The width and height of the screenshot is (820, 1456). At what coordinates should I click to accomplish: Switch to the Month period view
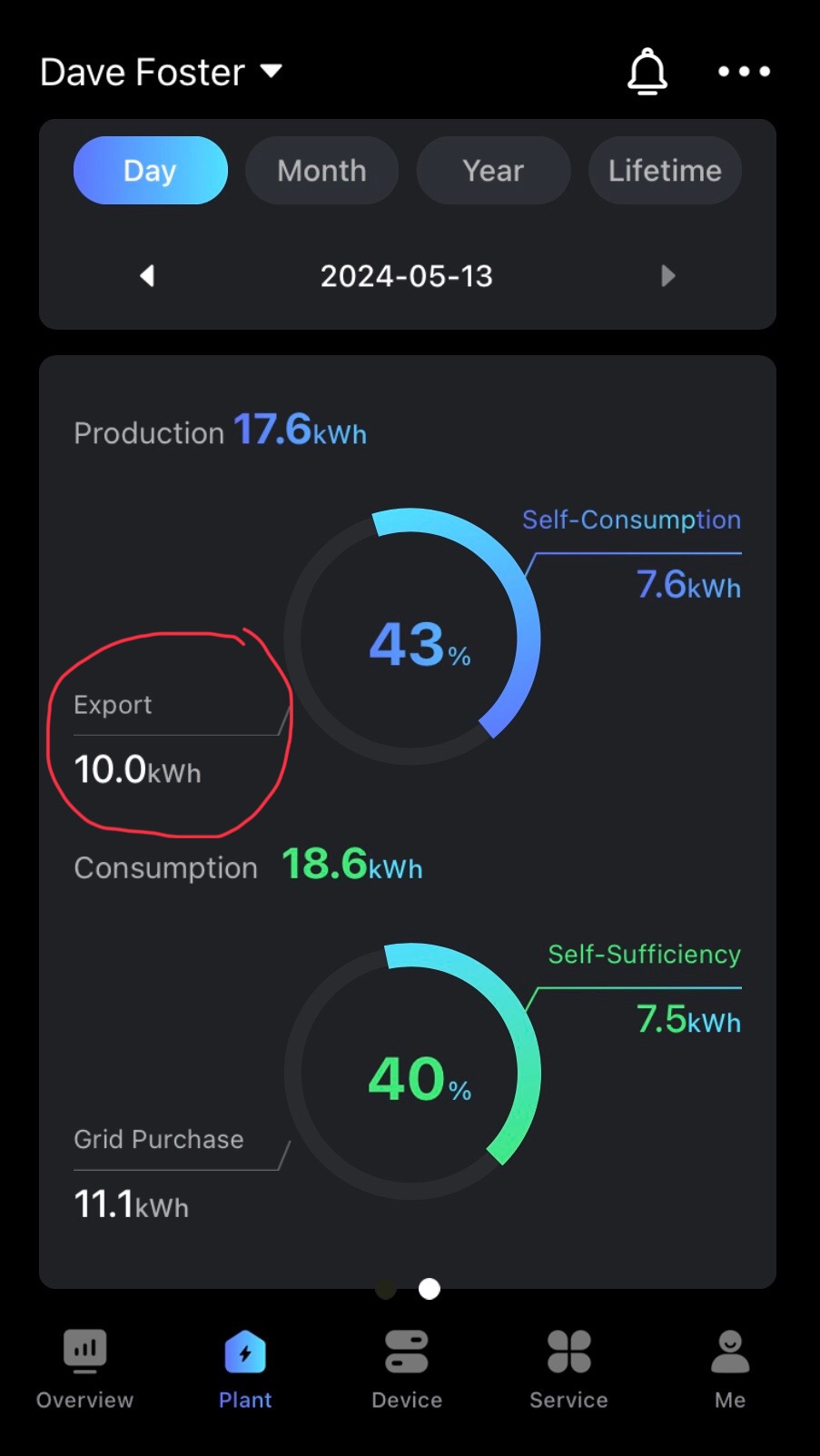coord(321,171)
